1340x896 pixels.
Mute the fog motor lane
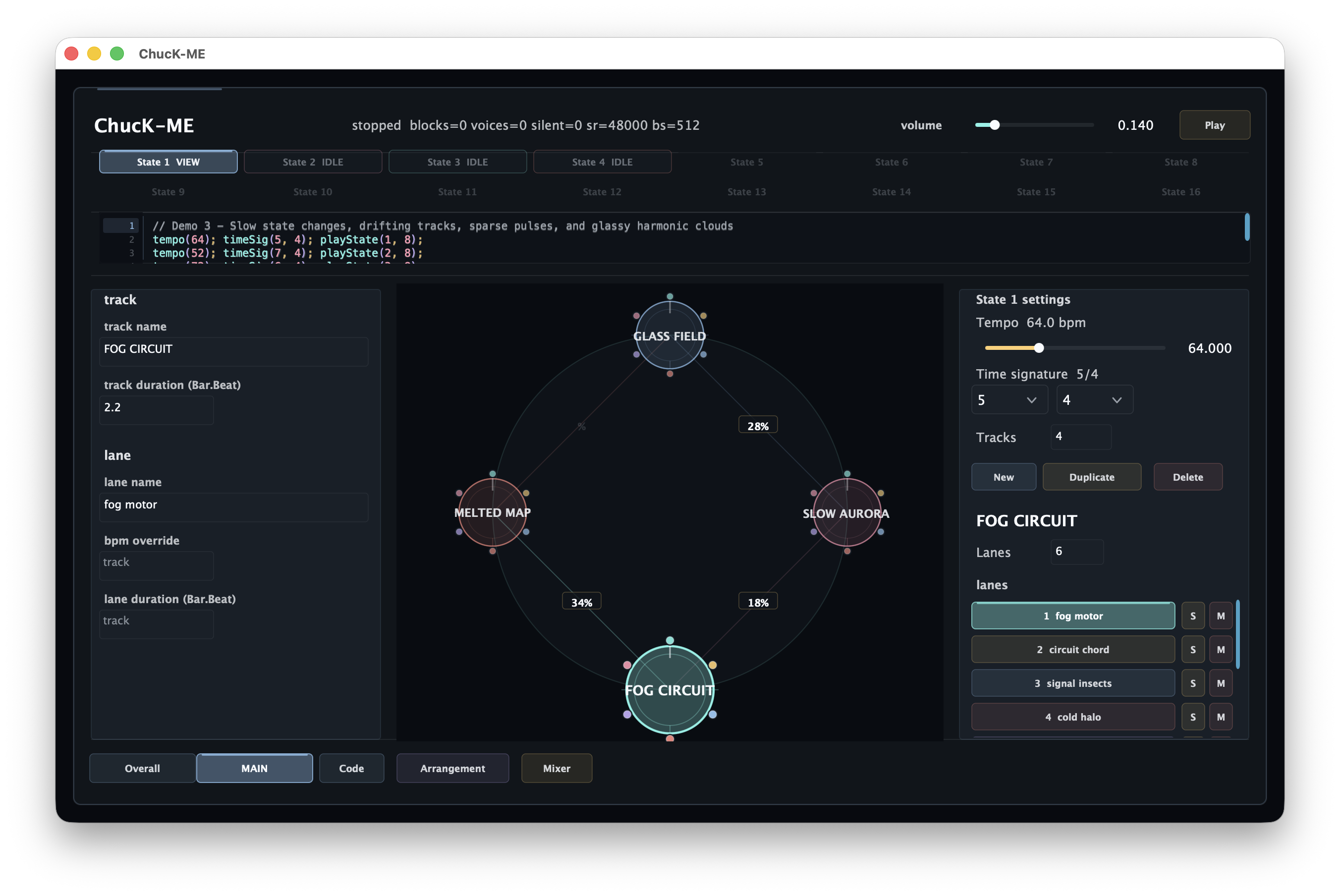[1221, 616]
